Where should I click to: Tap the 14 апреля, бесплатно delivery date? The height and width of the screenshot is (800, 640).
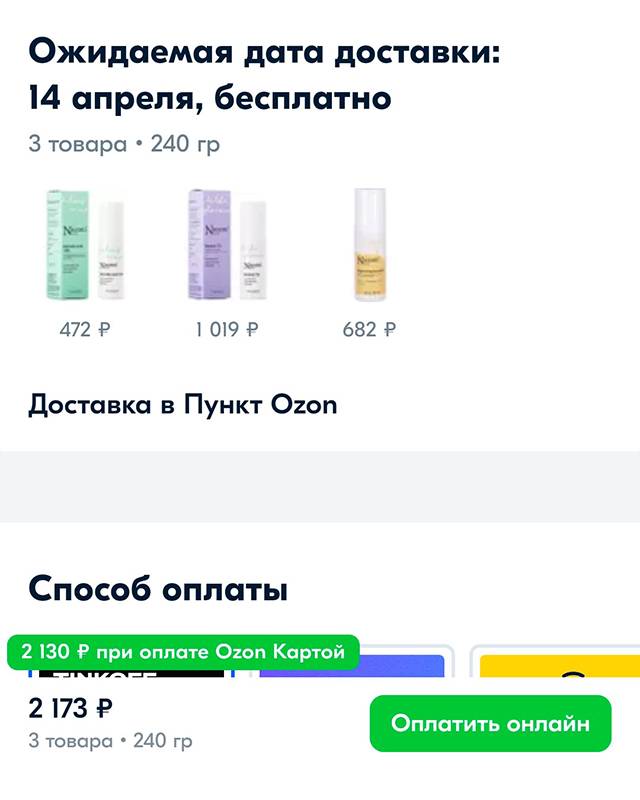210,98
